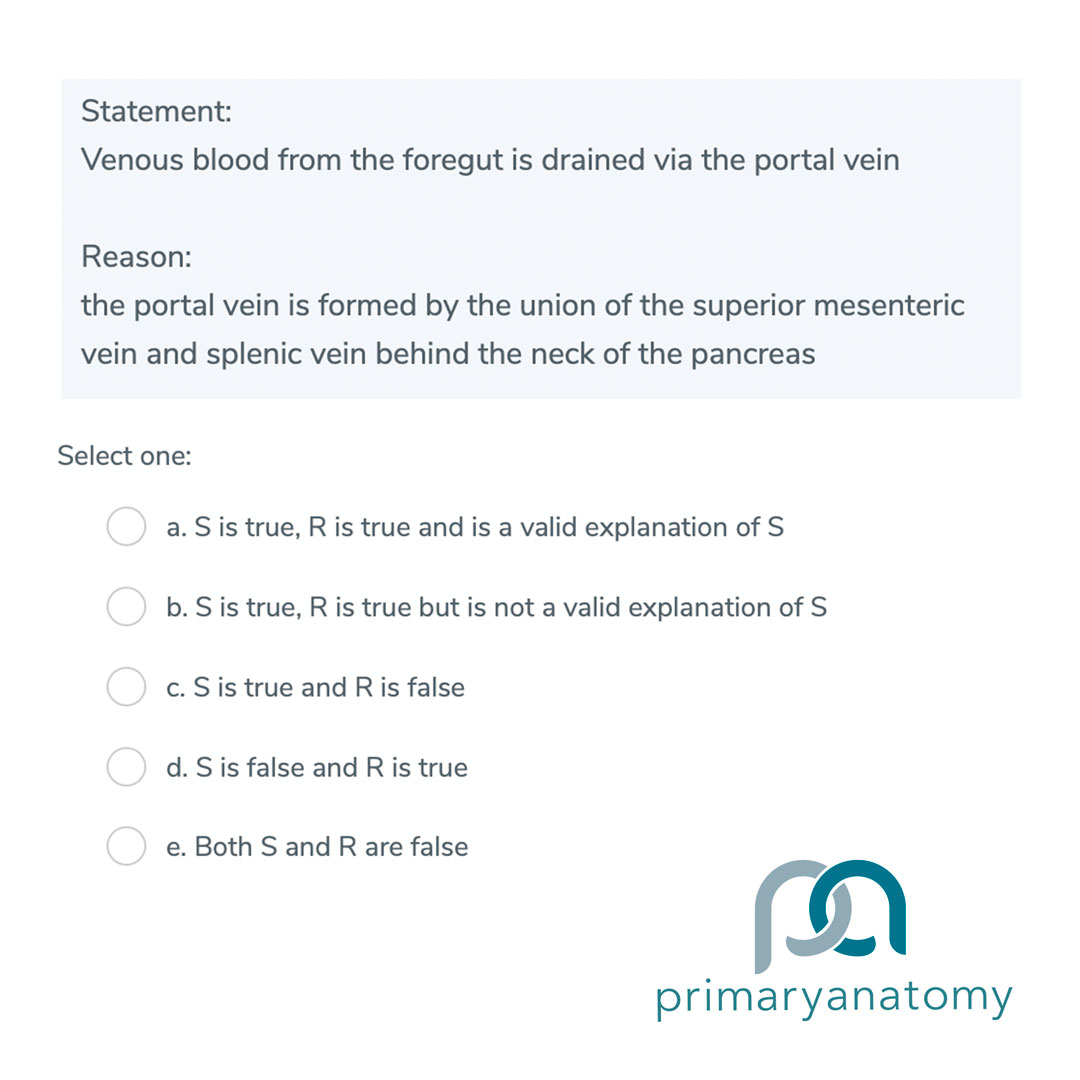Choose 'Both S and R are false'
Image resolution: width=1080 pixels, height=1080 pixels.
(317, 846)
